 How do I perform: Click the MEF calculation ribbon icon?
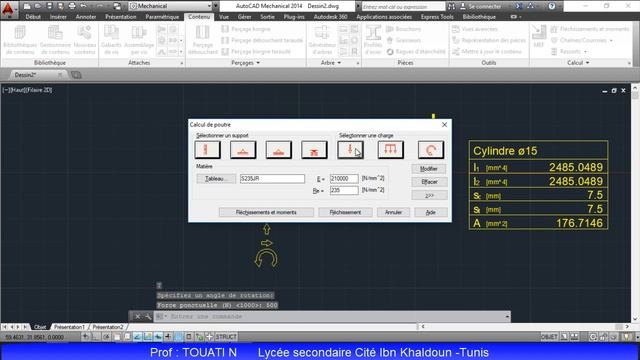(539, 37)
